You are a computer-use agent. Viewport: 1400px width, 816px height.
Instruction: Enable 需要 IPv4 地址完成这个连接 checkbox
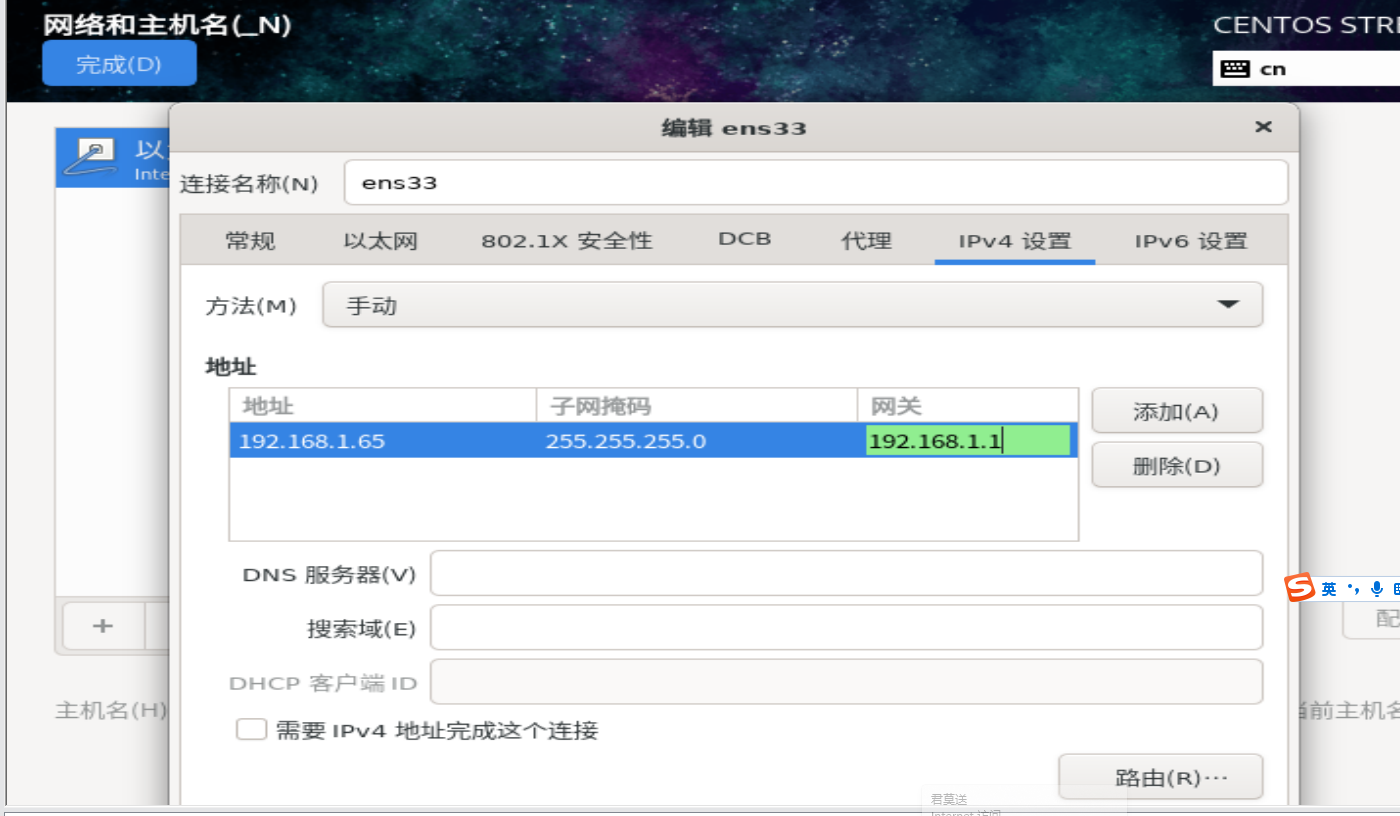[x=251, y=729]
